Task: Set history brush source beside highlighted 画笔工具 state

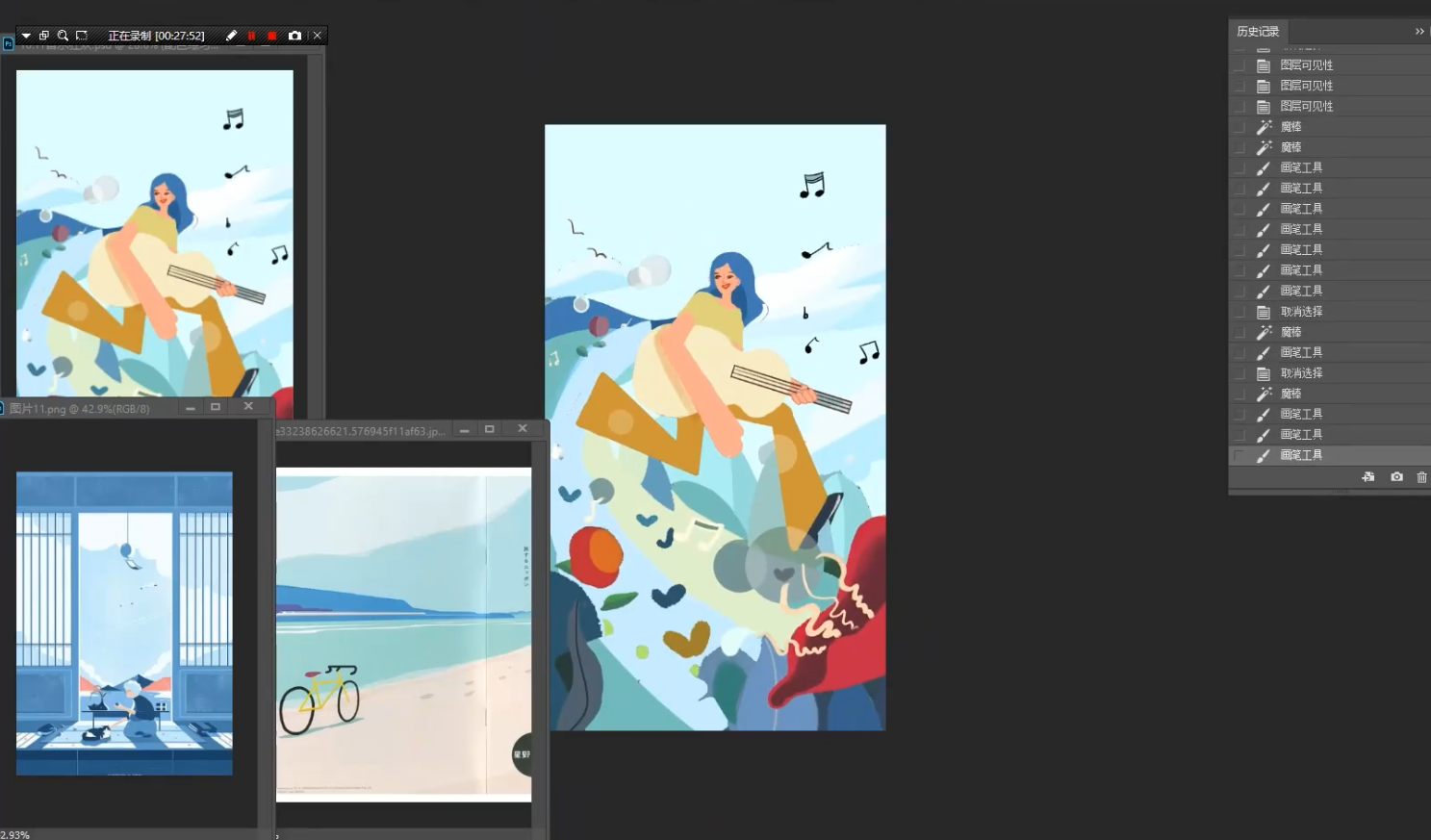Action: 1239,455
